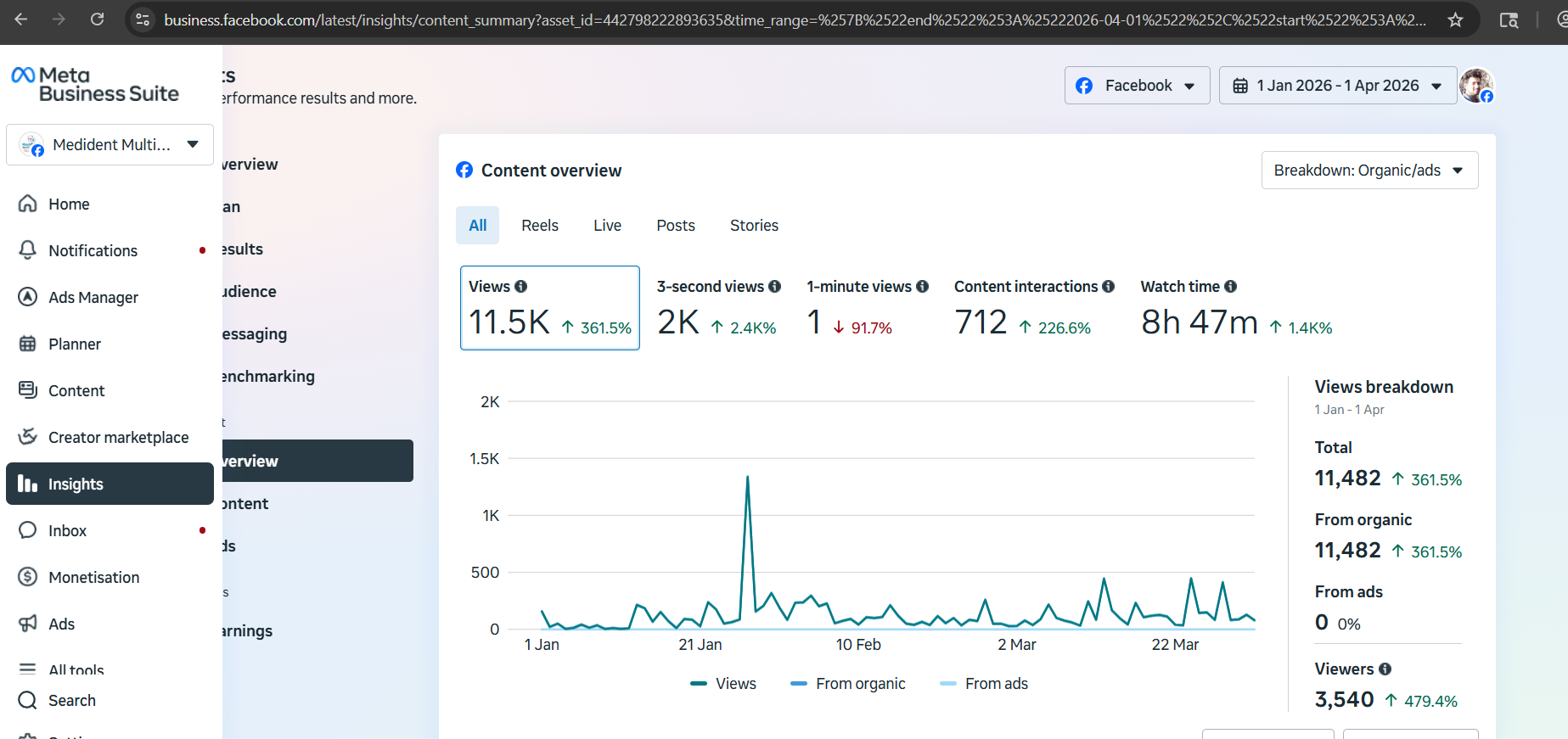Viewport: 1568px width, 739px height.
Task: Open Creator marketplace
Action: pos(110,437)
